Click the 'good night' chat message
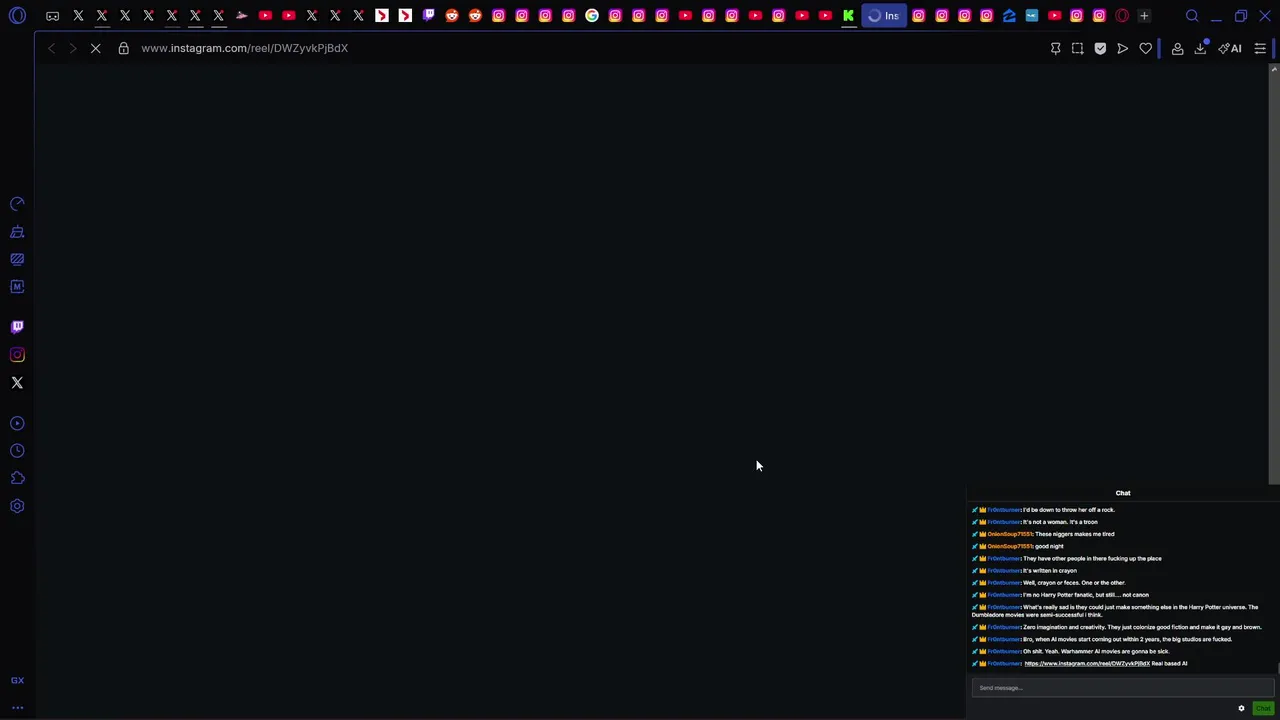 (x=1049, y=547)
